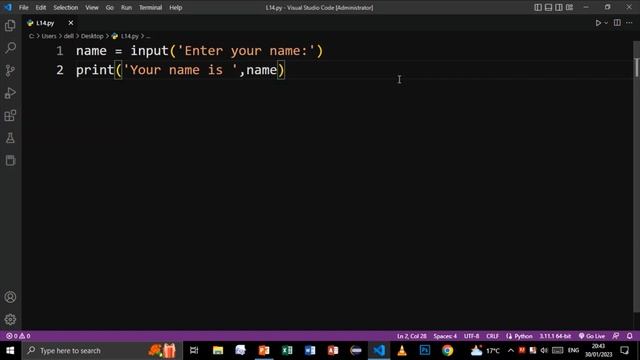Open the Run menu
Screen dimensions: 640x360
(x=126, y=7)
